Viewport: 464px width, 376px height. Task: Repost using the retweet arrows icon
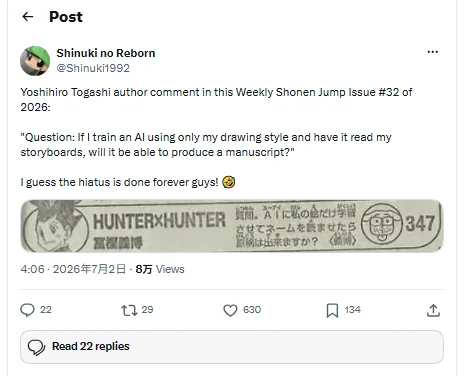tap(129, 310)
